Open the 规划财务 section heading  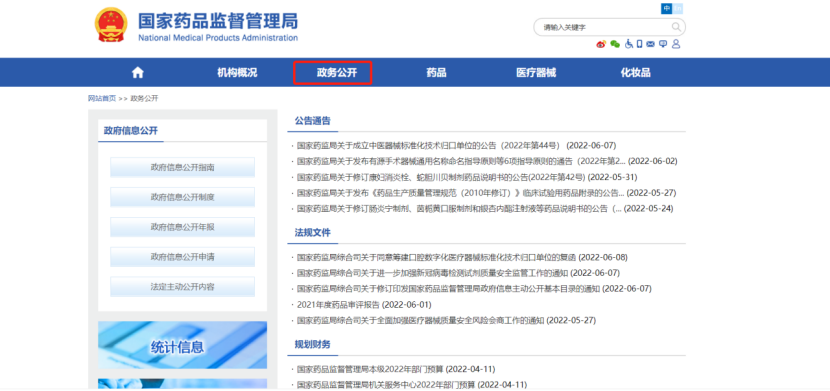[312, 344]
